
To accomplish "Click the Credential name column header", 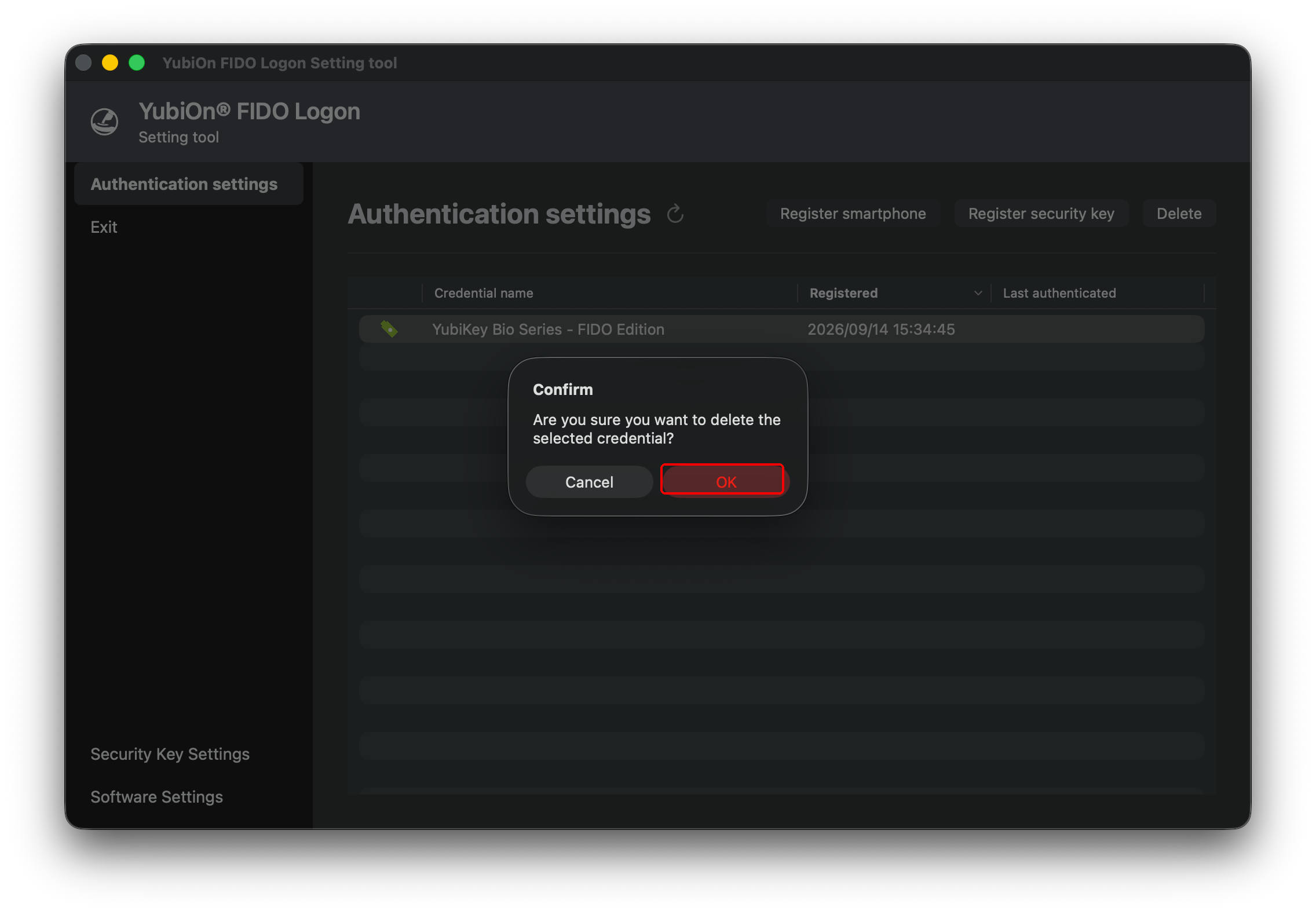I will coord(609,293).
